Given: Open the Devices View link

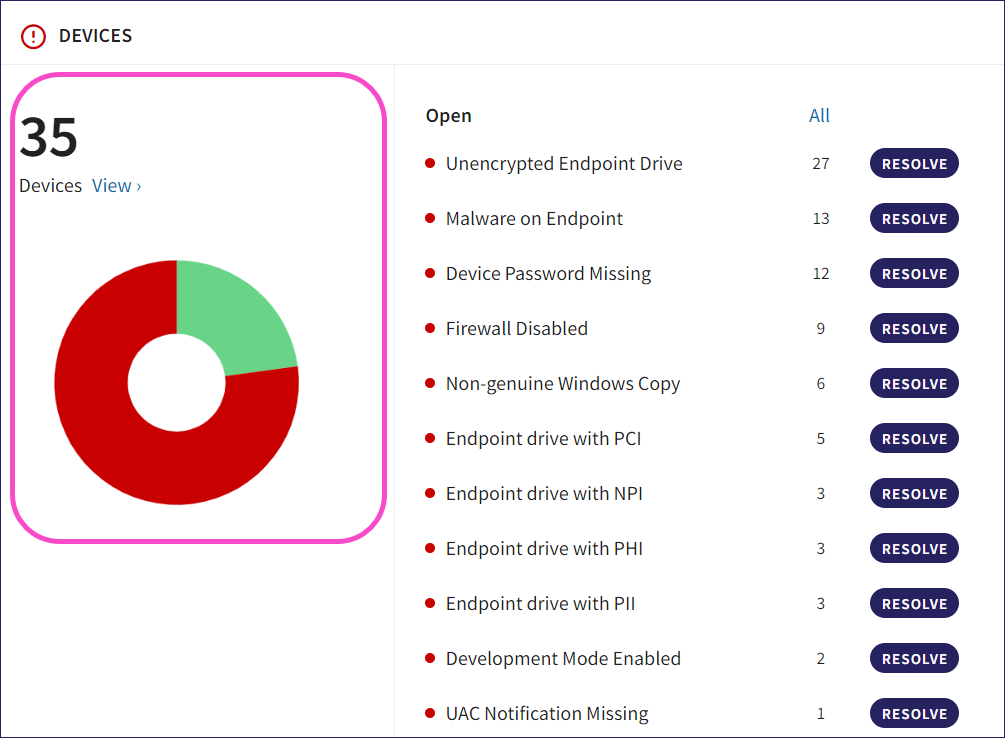Looking at the screenshot, I should click(x=116, y=186).
